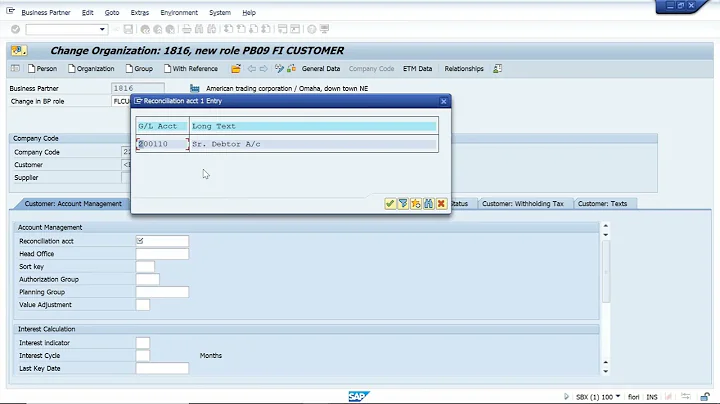The height and width of the screenshot is (404, 720).
Task: Click the Generate Shortcut icon
Action: pyautogui.click(x=295, y=29)
